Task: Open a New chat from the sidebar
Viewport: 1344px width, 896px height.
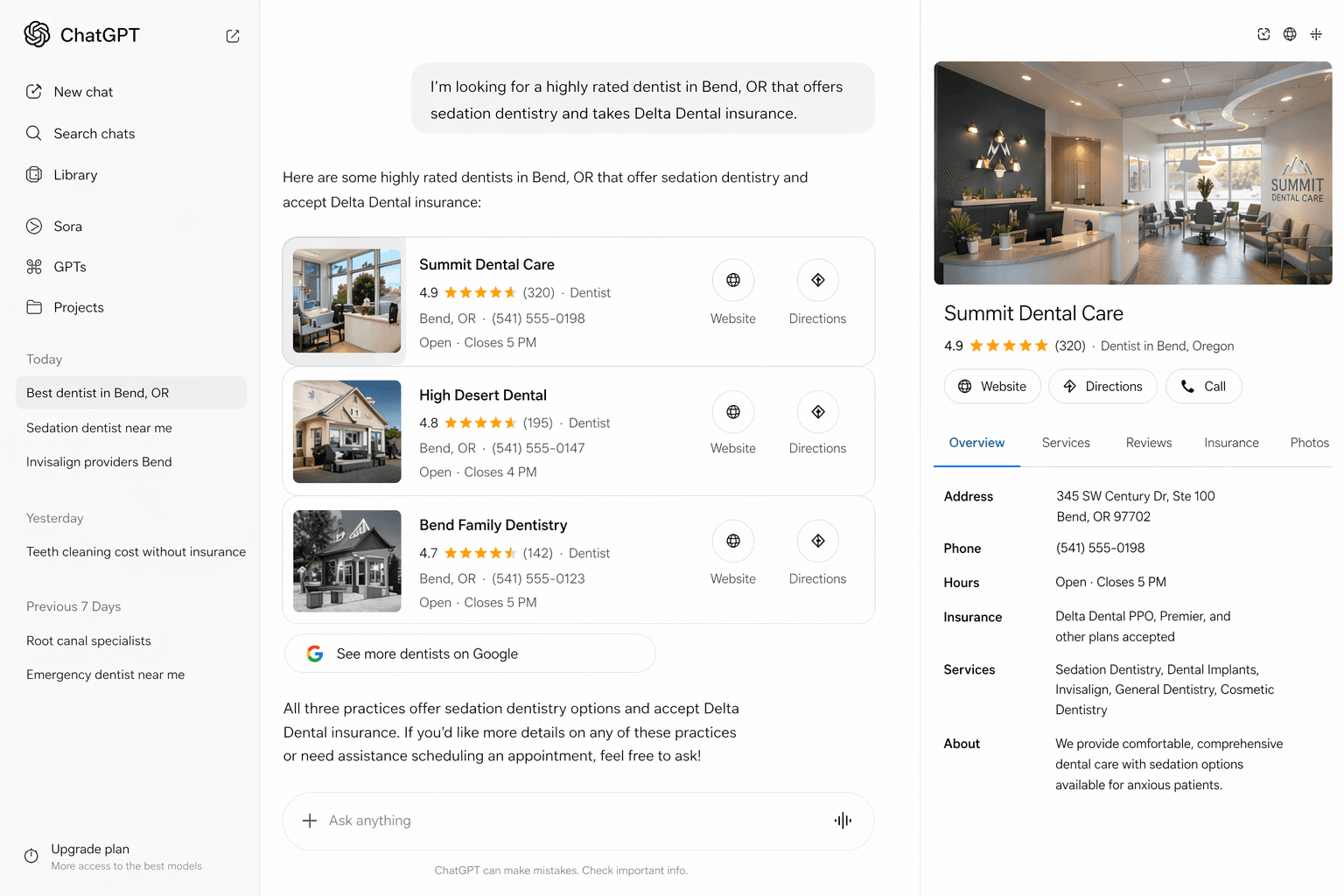Action: pos(83,92)
